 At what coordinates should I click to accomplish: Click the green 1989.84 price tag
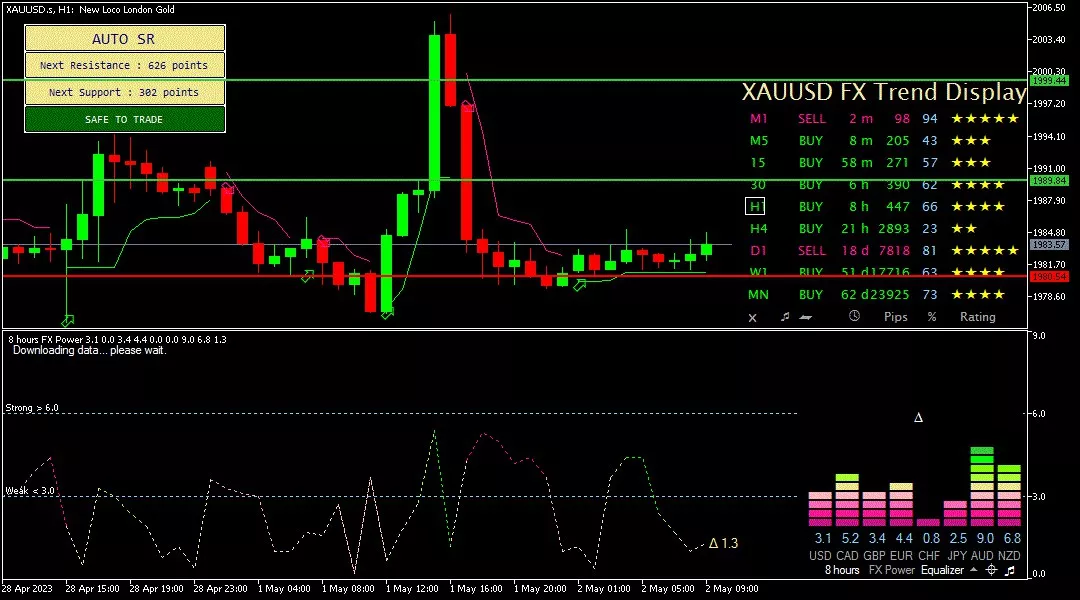click(x=1048, y=180)
